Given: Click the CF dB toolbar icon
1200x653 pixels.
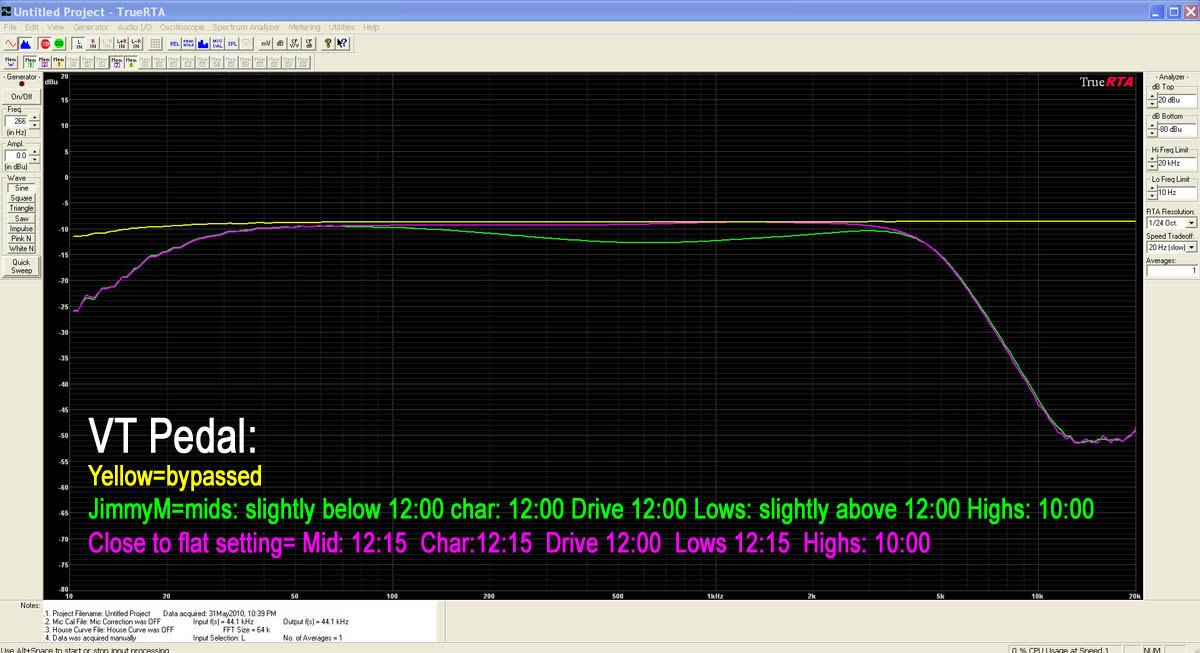Looking at the screenshot, I should (308, 44).
